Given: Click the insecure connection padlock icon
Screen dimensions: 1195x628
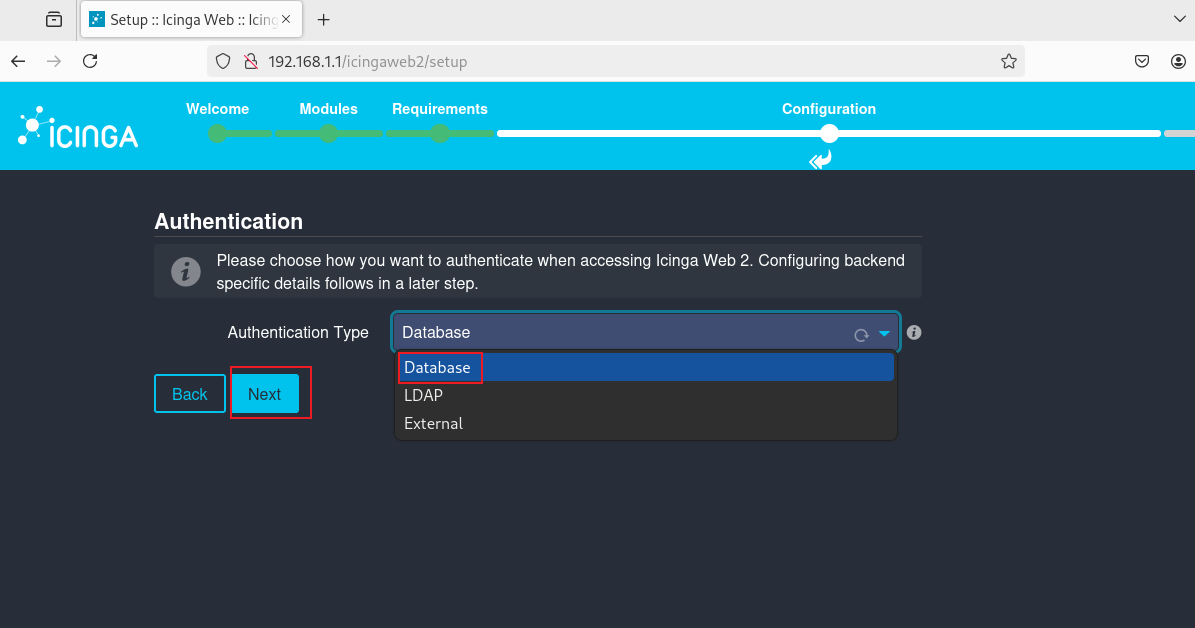Looking at the screenshot, I should coord(251,62).
